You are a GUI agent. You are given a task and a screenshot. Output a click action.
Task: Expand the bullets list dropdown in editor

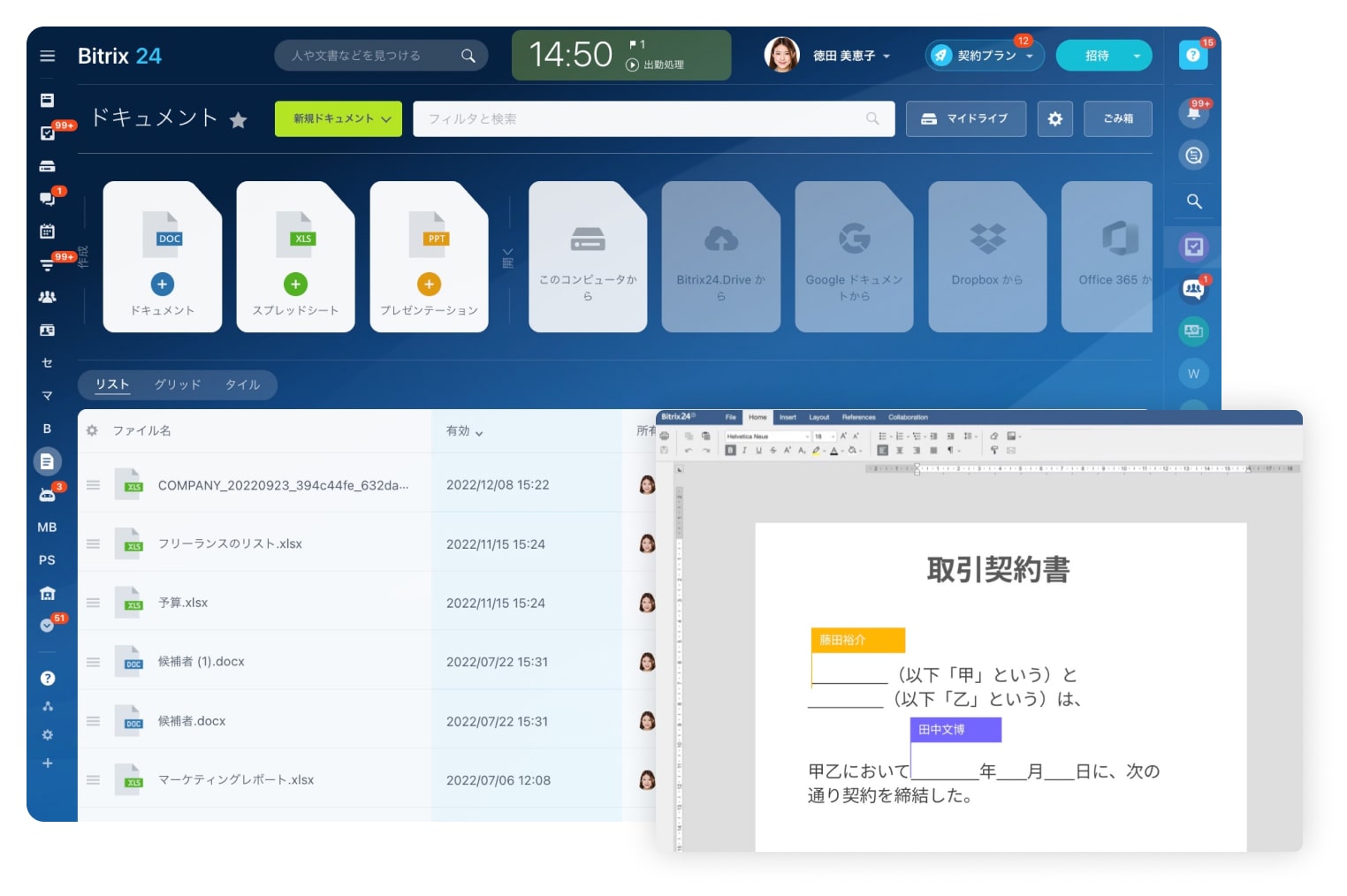(891, 437)
